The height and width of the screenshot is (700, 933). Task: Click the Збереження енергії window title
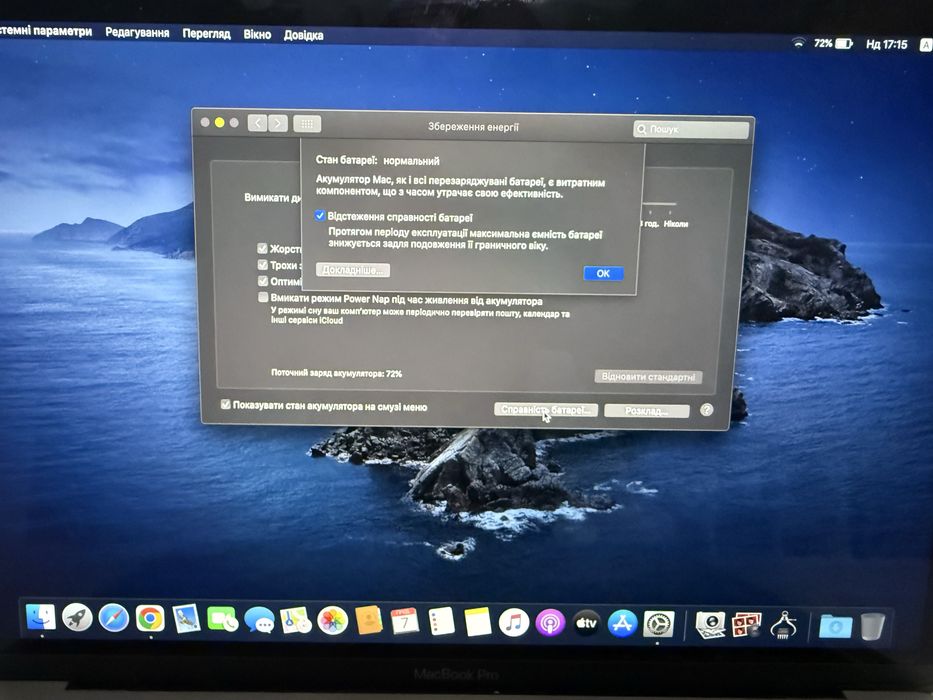473,127
